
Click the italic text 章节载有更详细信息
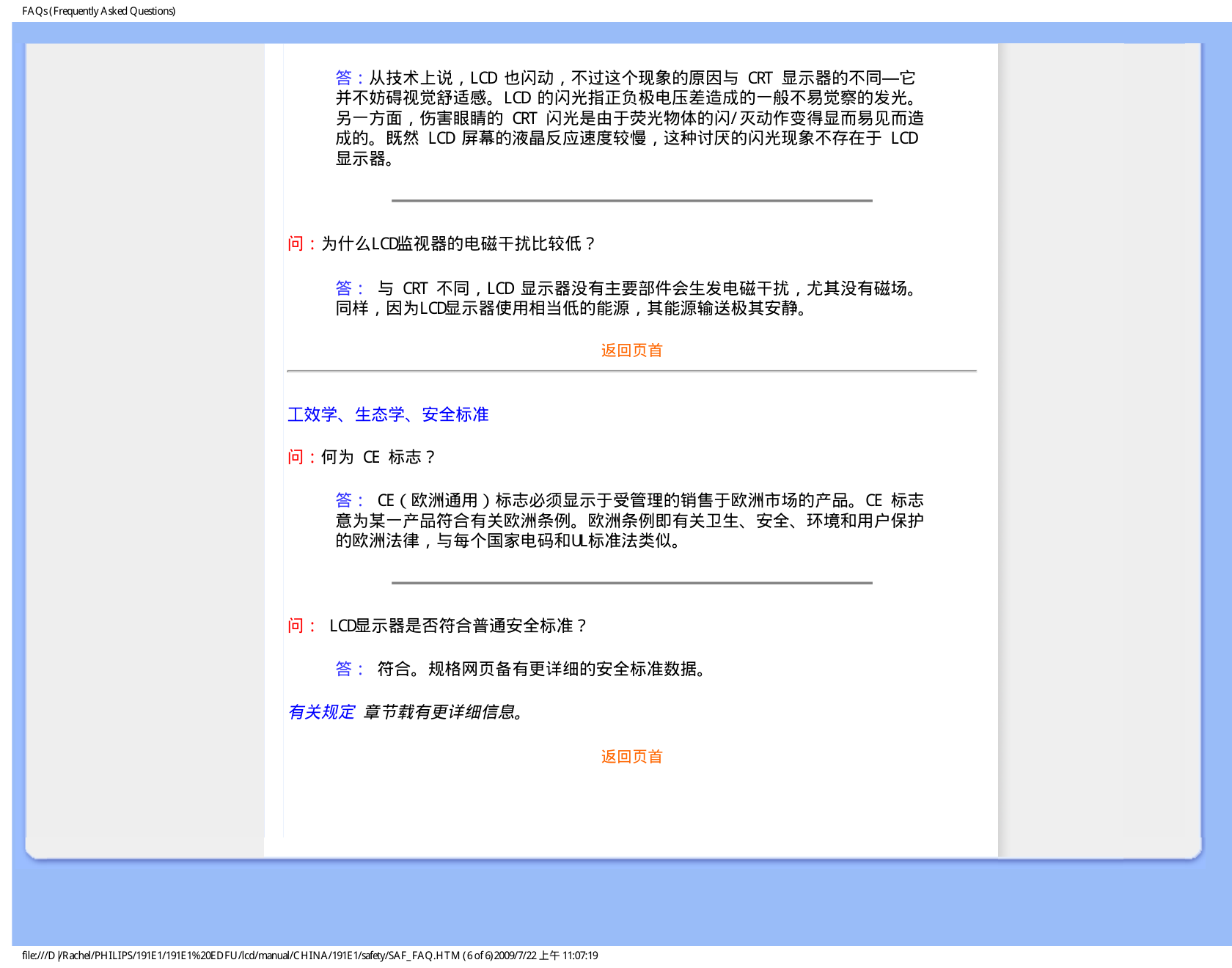[x=444, y=712]
